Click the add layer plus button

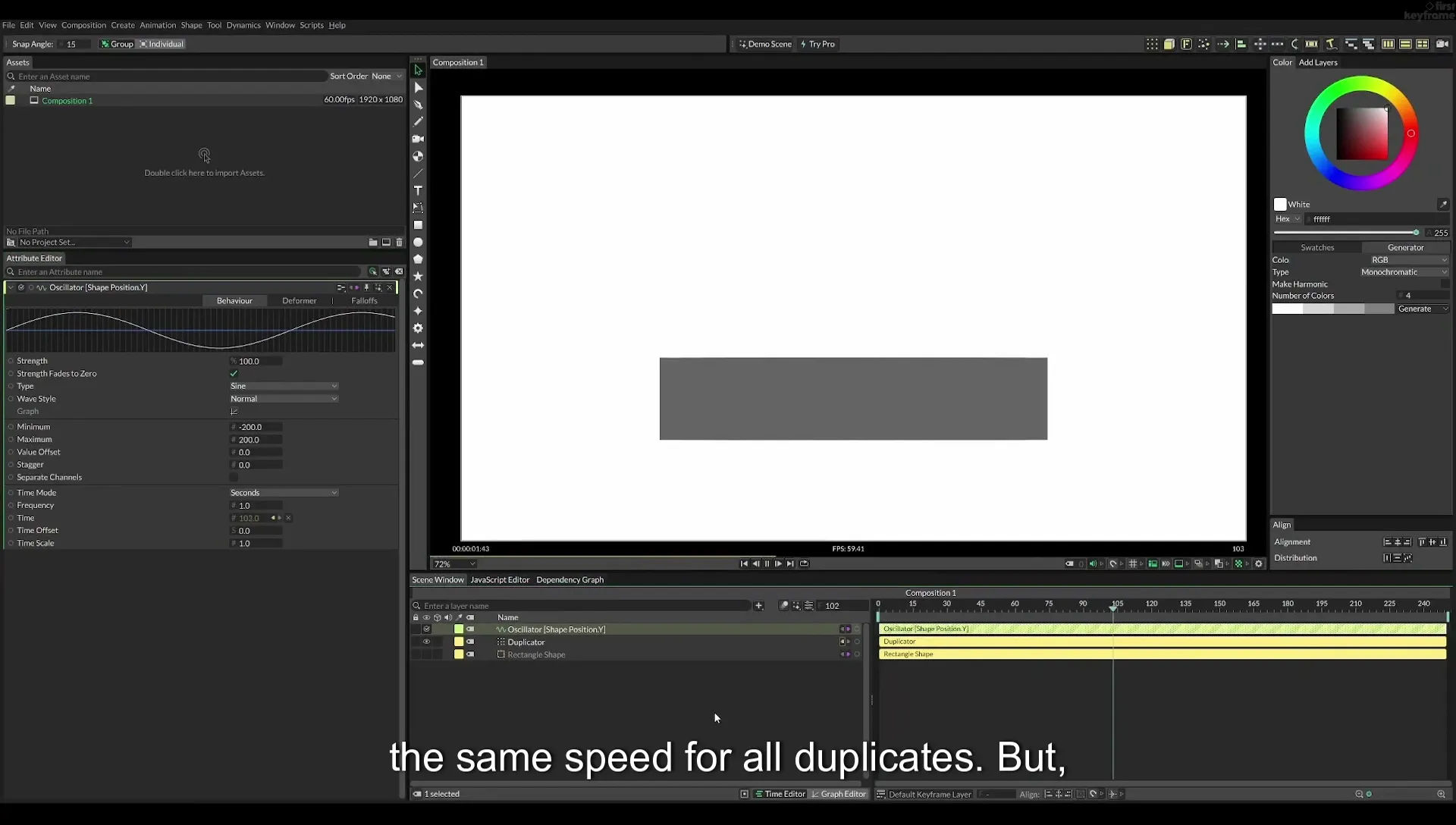coord(758,606)
